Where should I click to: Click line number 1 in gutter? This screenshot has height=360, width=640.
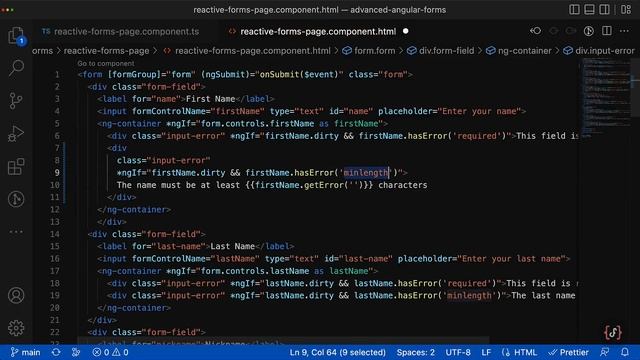57,74
